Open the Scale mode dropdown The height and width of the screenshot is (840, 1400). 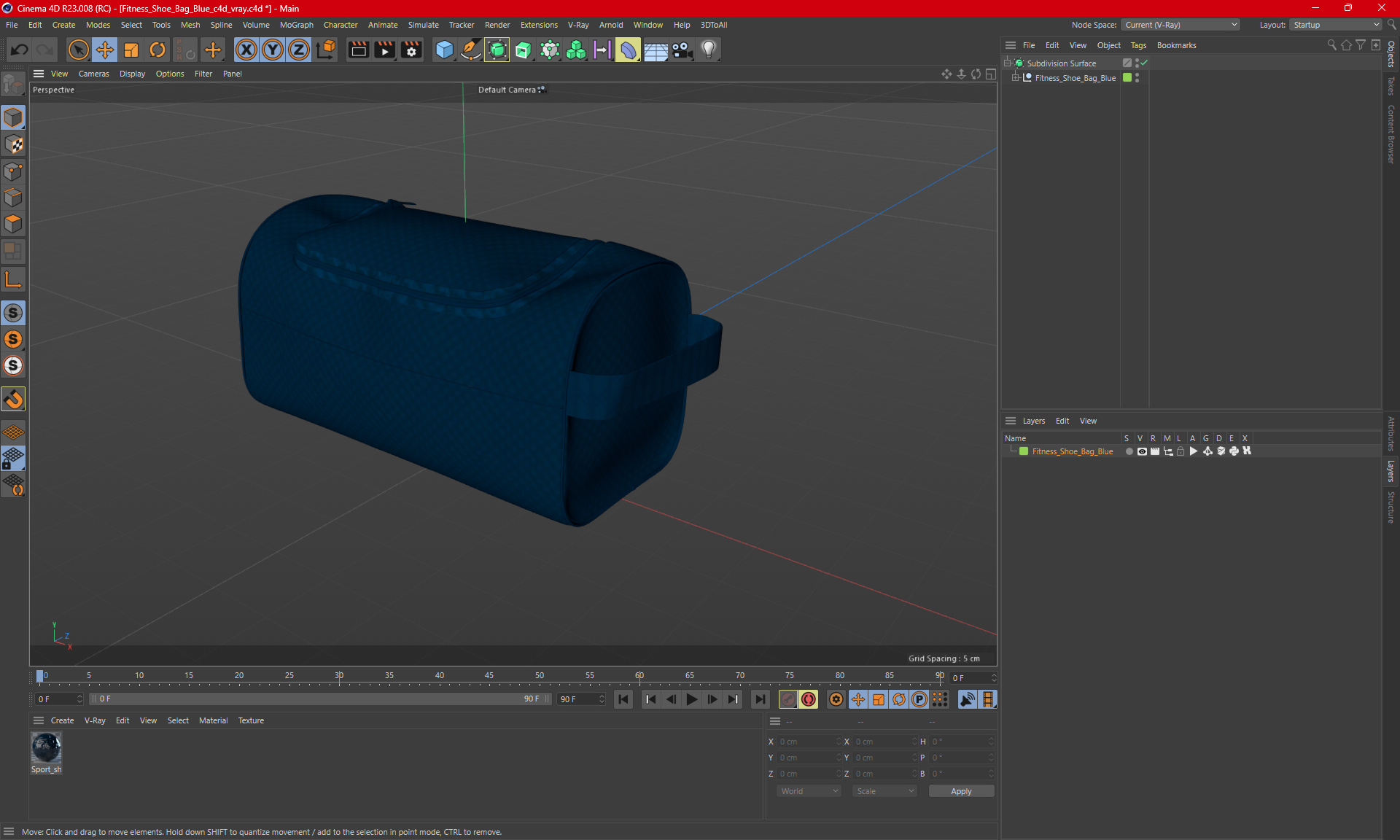[884, 791]
